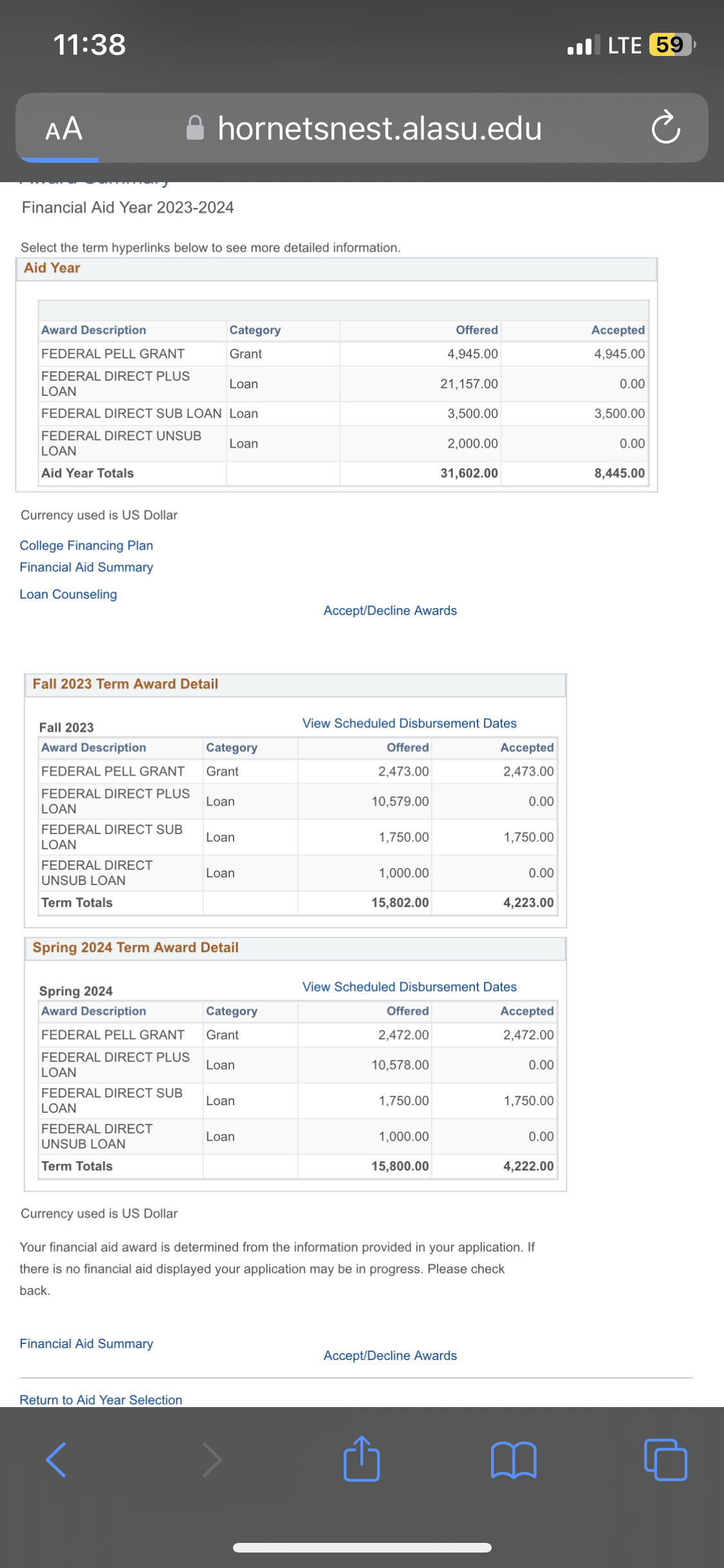Select the Term Totals label in Spring 2024 table
Screen dimensions: 724x1568
click(x=77, y=1166)
